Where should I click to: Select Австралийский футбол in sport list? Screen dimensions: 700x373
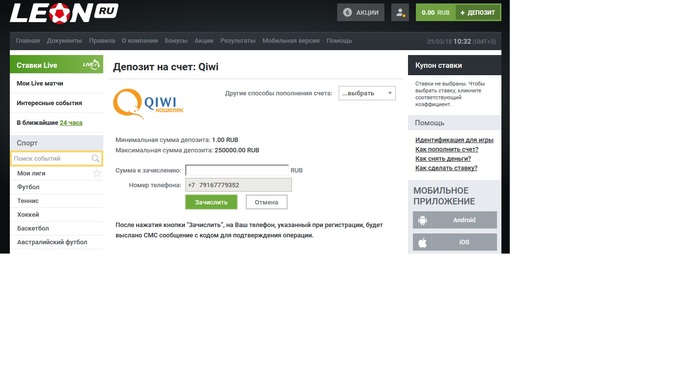point(56,242)
